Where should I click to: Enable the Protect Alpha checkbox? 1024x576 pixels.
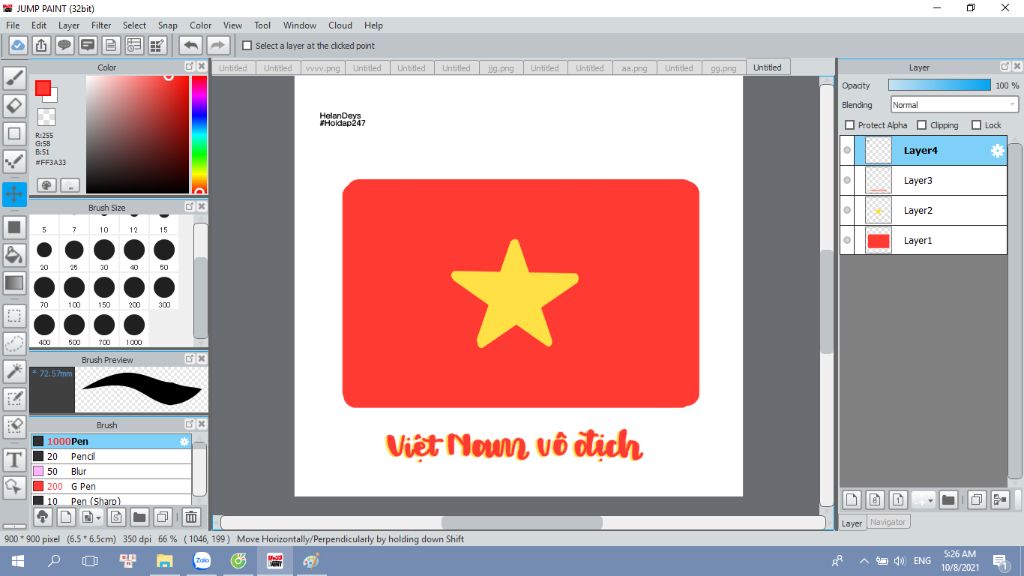coord(850,125)
